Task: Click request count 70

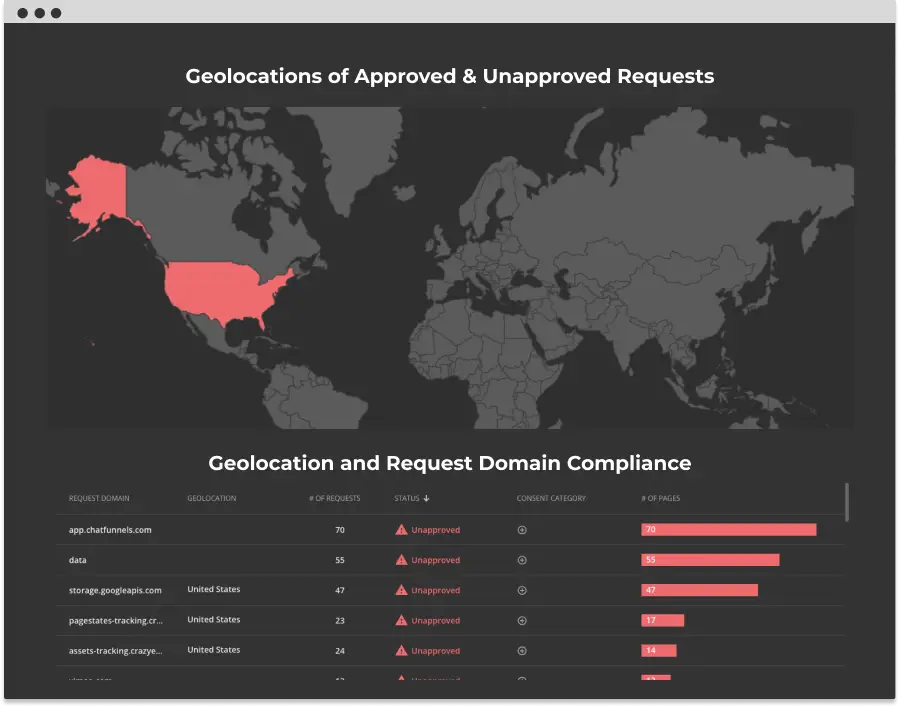Action: coord(340,530)
